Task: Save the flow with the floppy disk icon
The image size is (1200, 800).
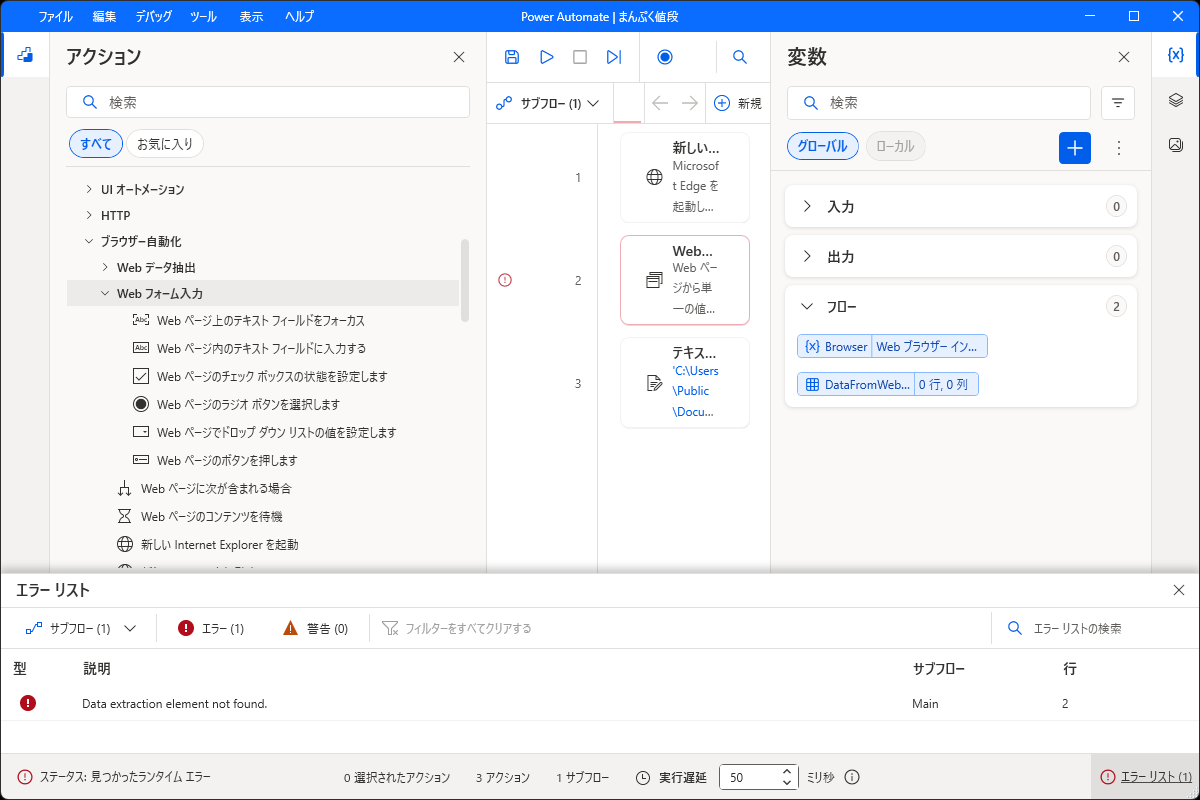Action: click(x=512, y=57)
